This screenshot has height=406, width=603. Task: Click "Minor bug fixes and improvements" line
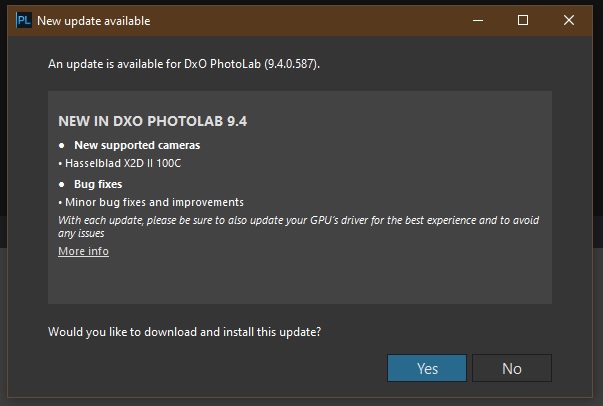[151, 202]
